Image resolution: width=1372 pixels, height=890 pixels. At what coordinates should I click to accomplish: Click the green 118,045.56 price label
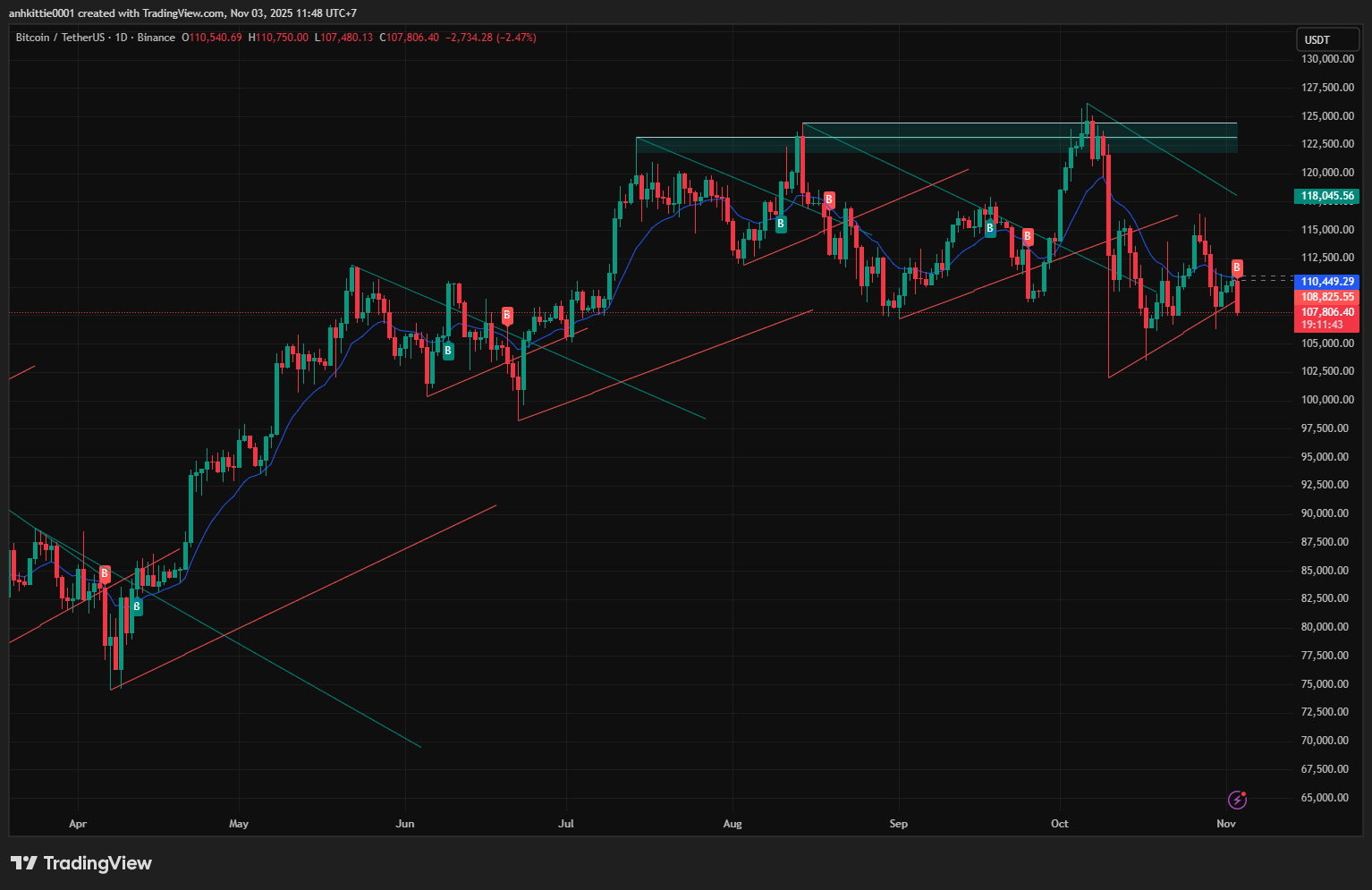pos(1326,196)
